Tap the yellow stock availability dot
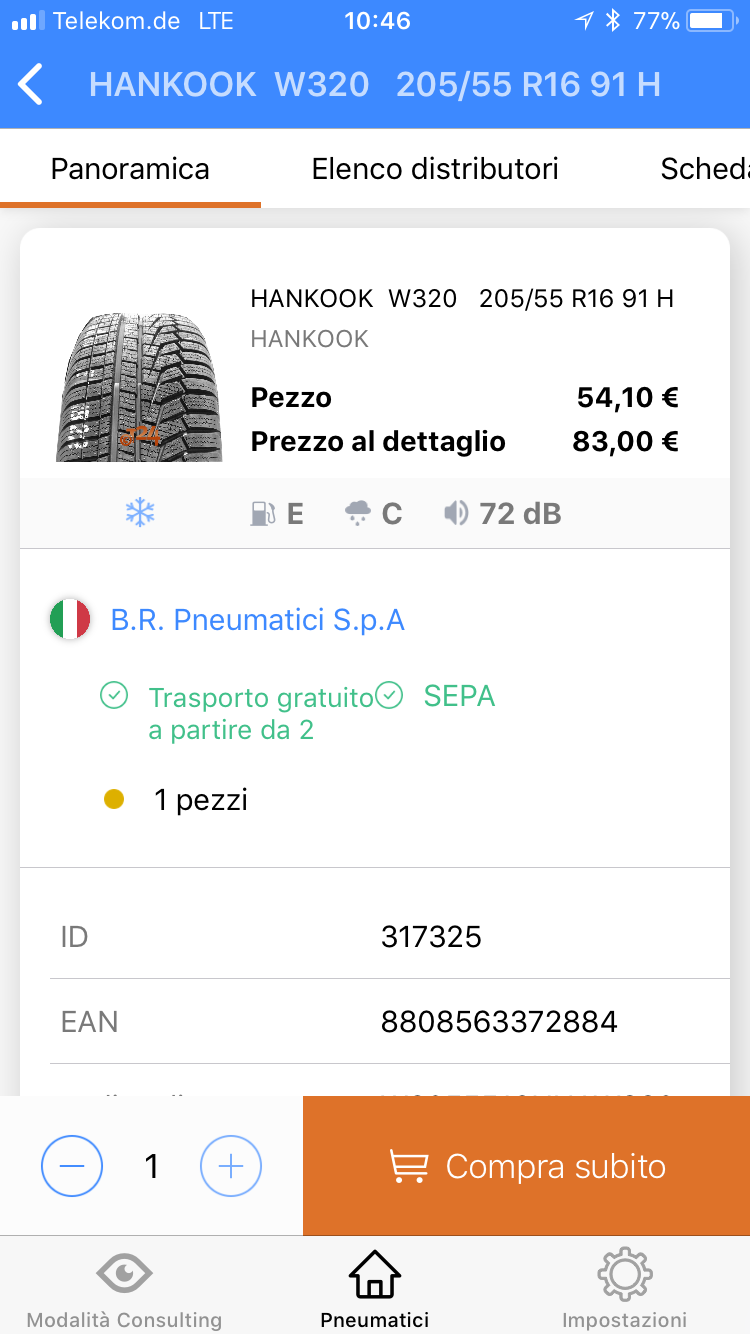This screenshot has width=750, height=1334. click(x=114, y=800)
